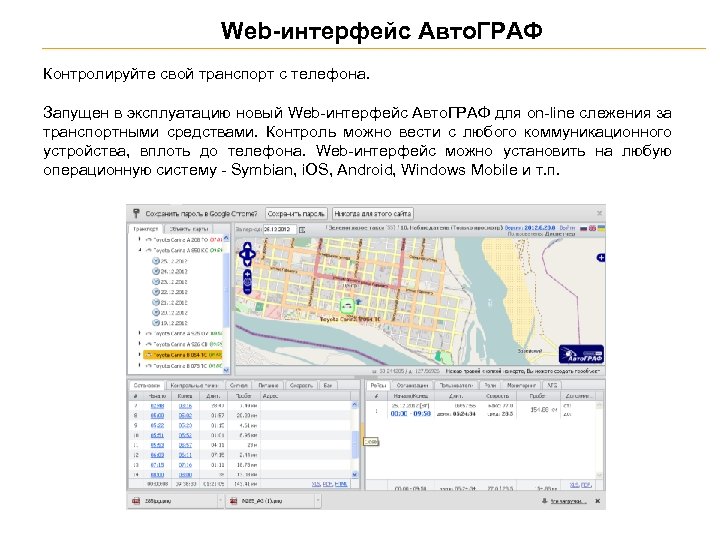This screenshot has width=720, height=540.
Task: Switch language with the Ukrainian flag
Action: pyautogui.click(x=601, y=228)
